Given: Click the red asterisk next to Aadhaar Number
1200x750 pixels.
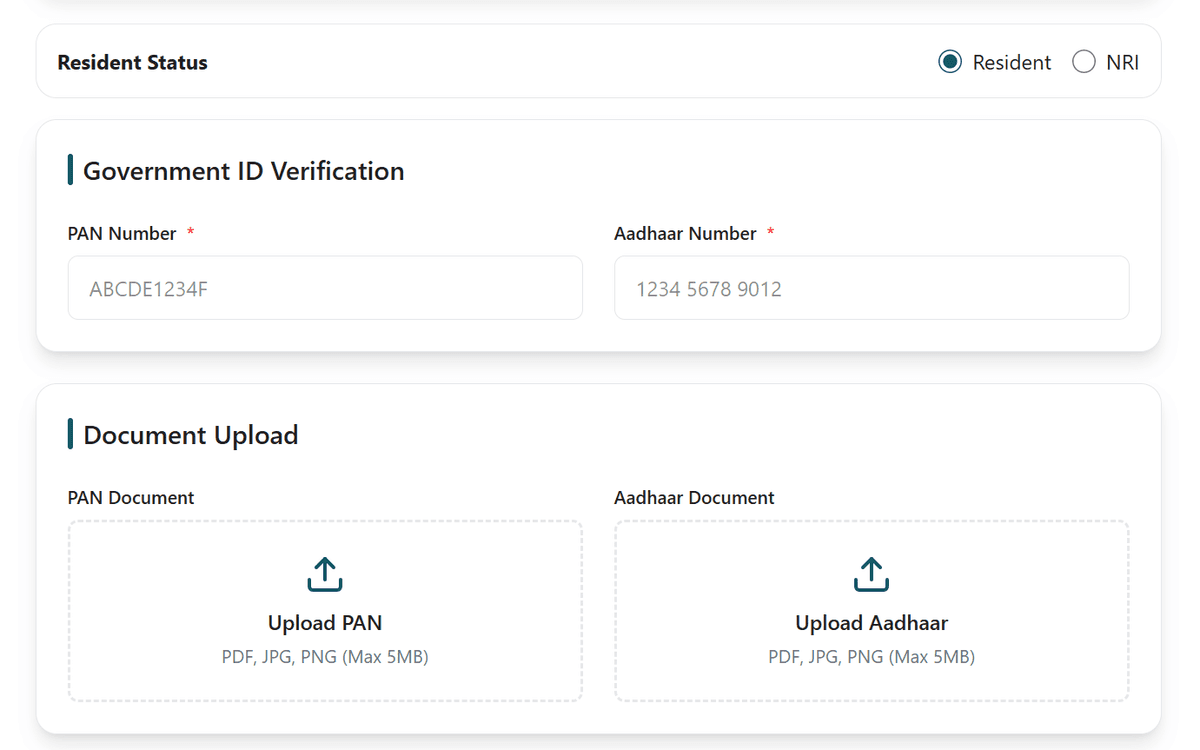Looking at the screenshot, I should coord(770,233).
